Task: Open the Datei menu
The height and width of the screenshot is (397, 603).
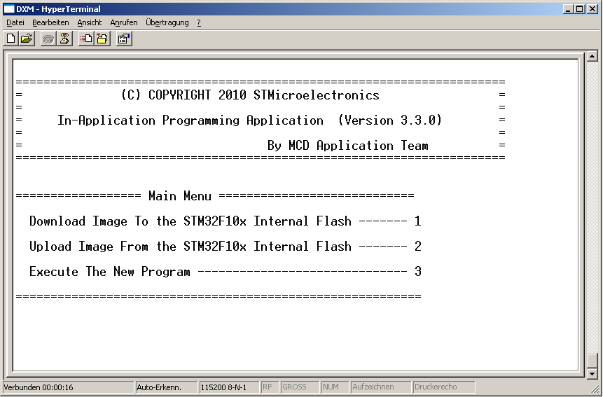Action: [15, 23]
